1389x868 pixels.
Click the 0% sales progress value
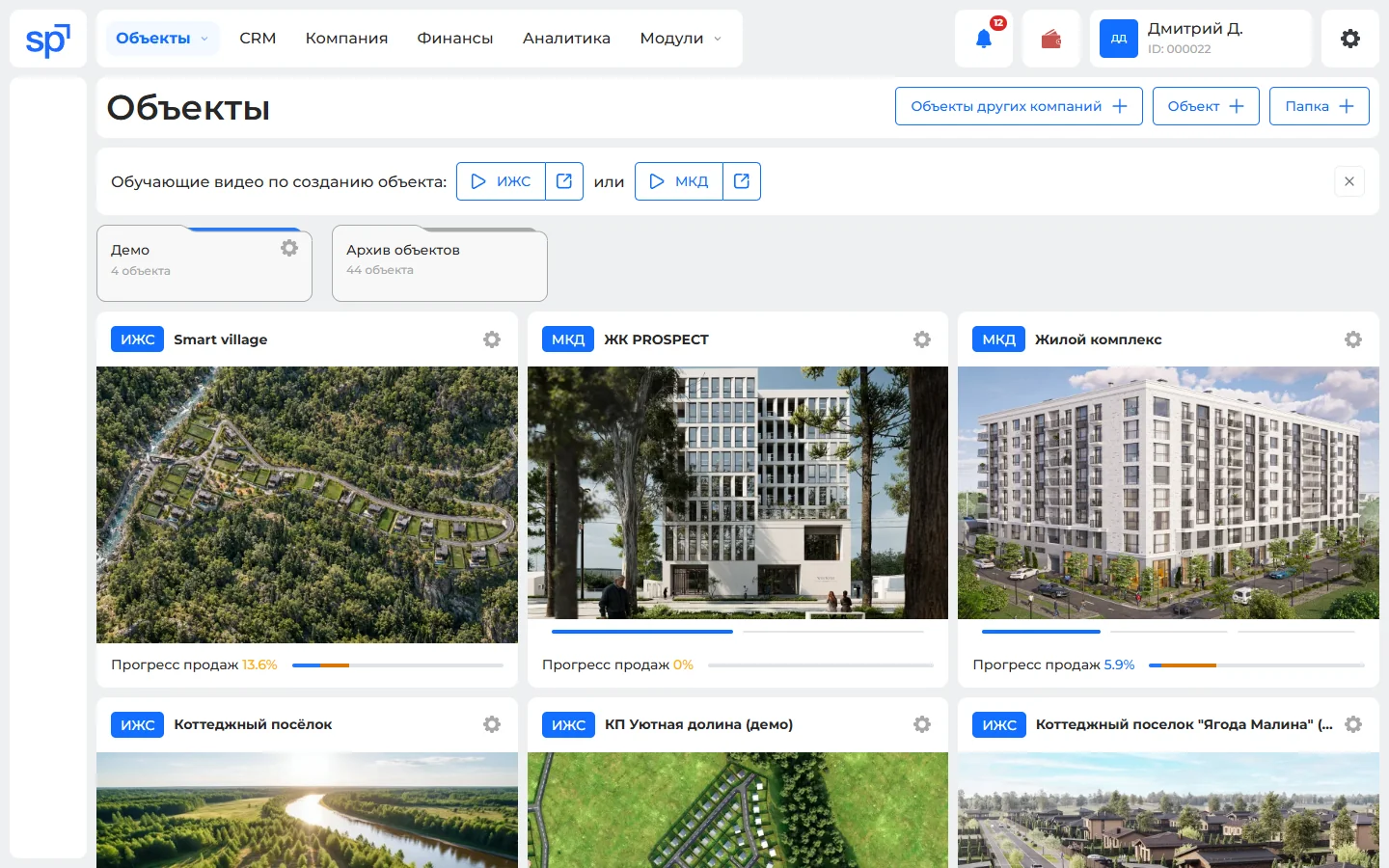[683, 665]
